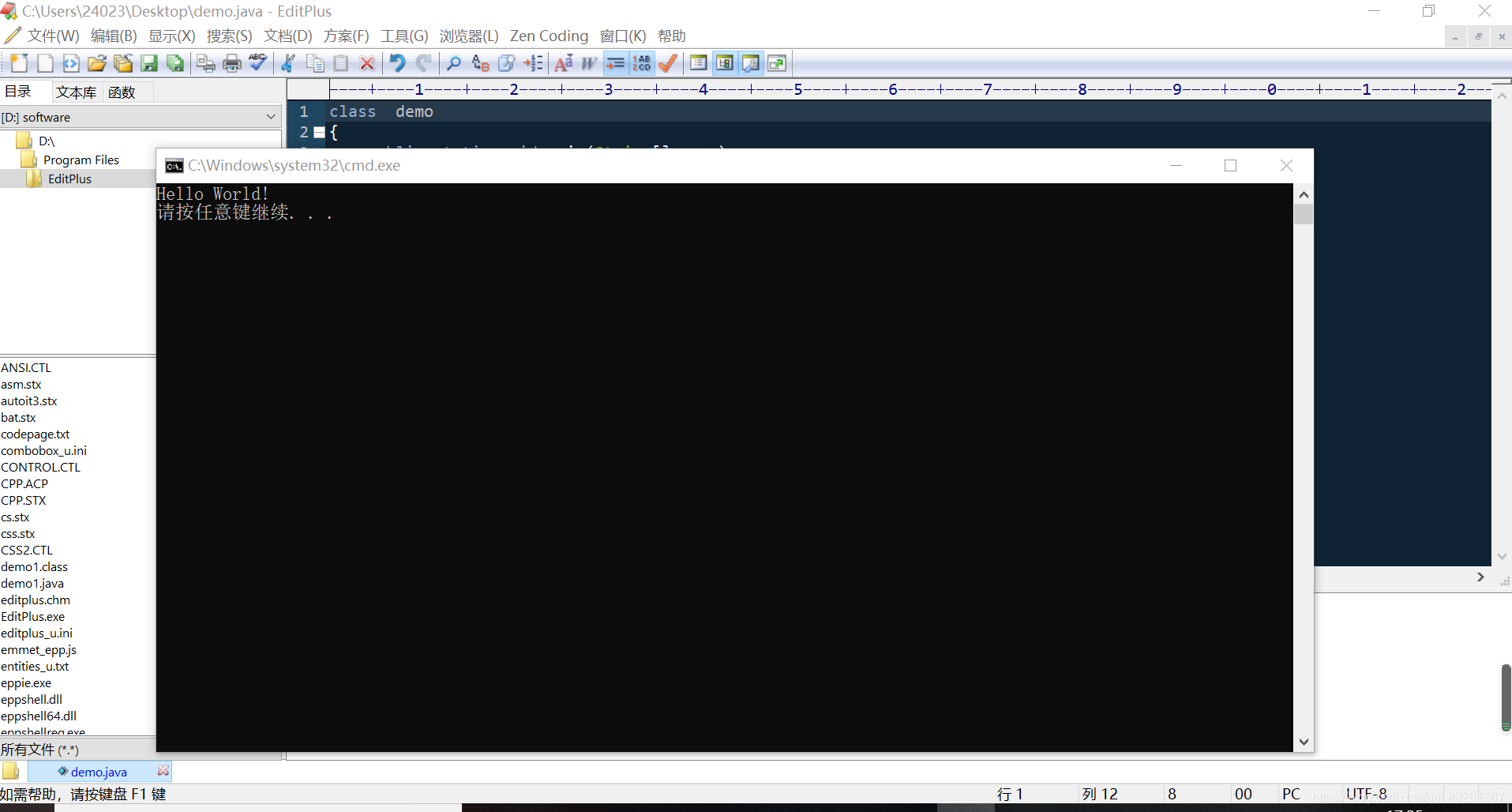This screenshot has width=1512, height=812.
Task: Select demo1.java in file list
Action: point(32,584)
